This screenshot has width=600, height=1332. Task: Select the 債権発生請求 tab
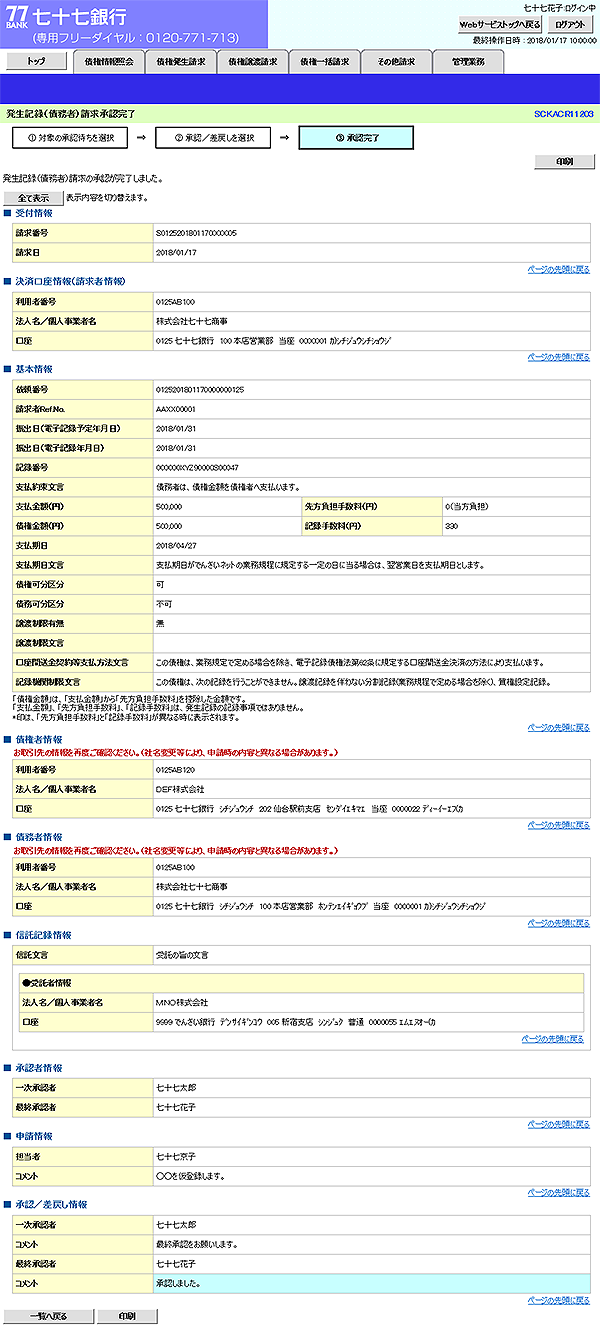180,61
